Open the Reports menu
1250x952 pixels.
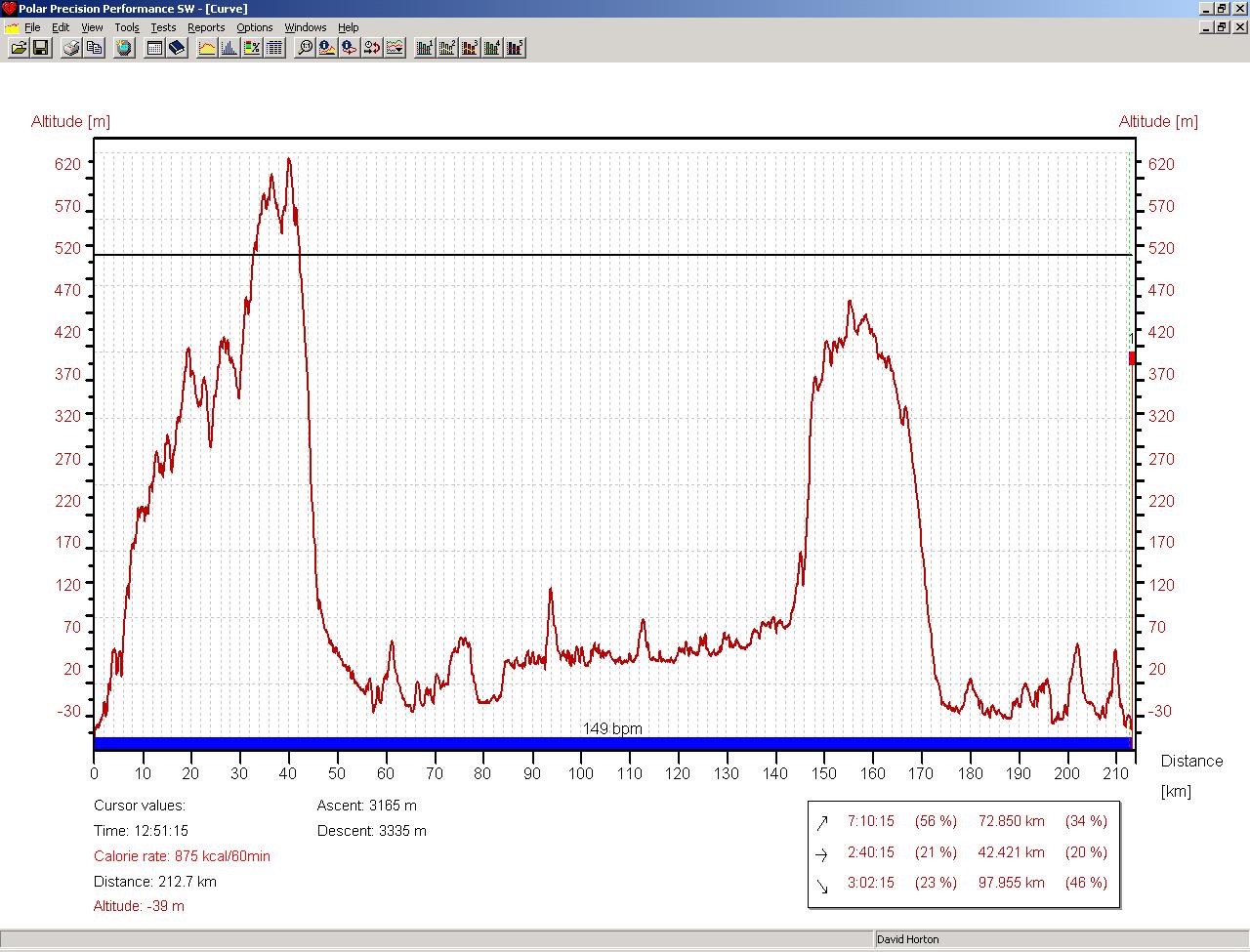[x=206, y=27]
